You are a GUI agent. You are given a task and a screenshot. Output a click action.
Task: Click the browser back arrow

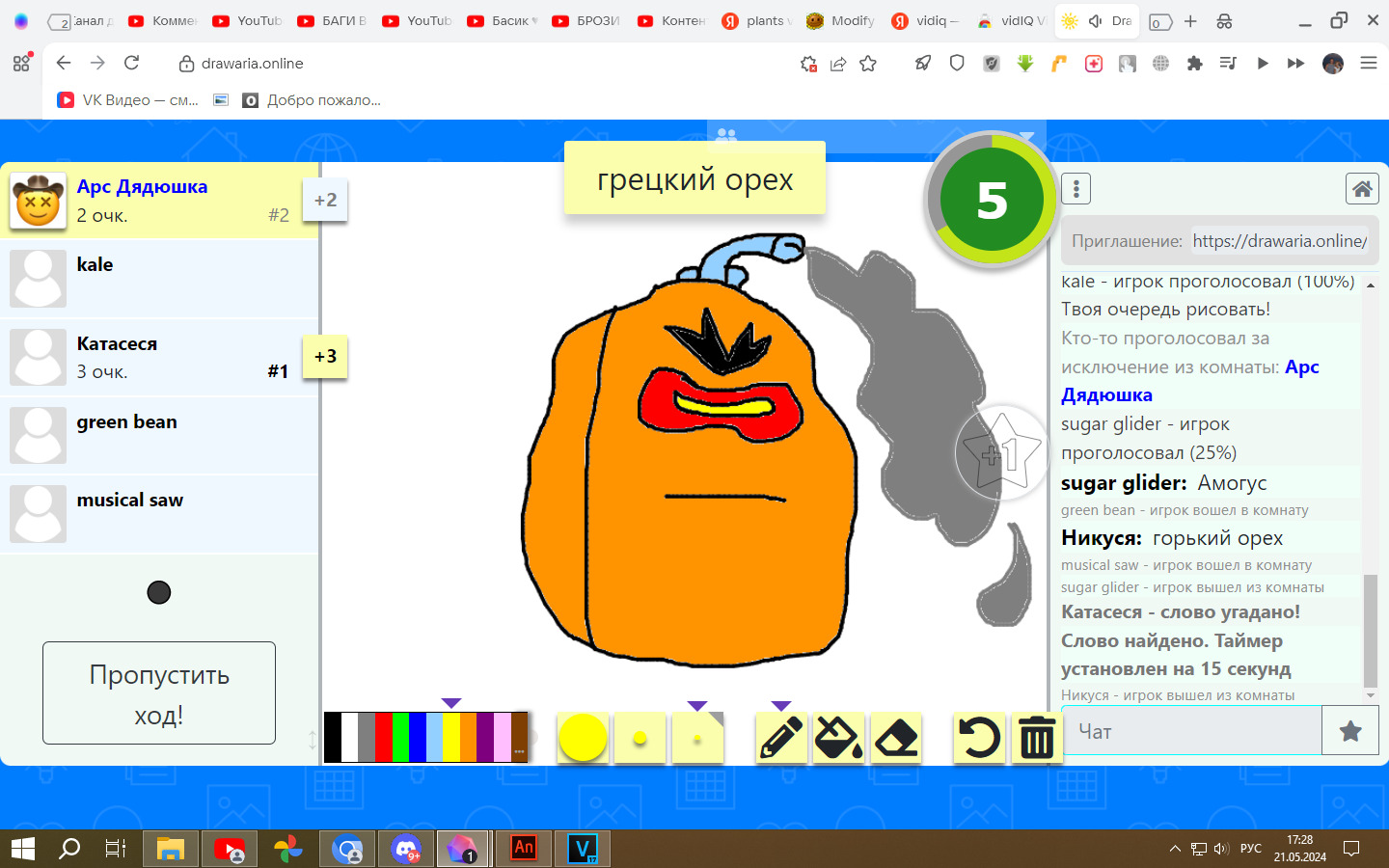64,63
